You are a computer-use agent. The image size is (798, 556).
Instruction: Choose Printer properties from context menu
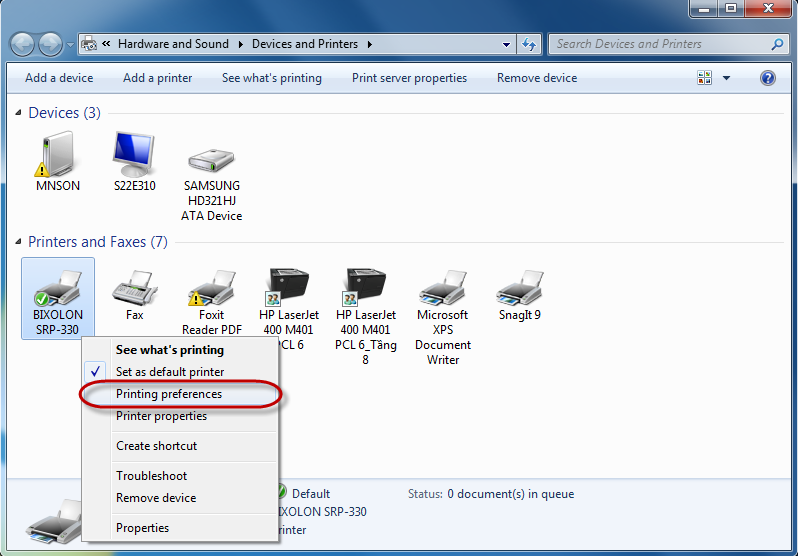click(161, 416)
